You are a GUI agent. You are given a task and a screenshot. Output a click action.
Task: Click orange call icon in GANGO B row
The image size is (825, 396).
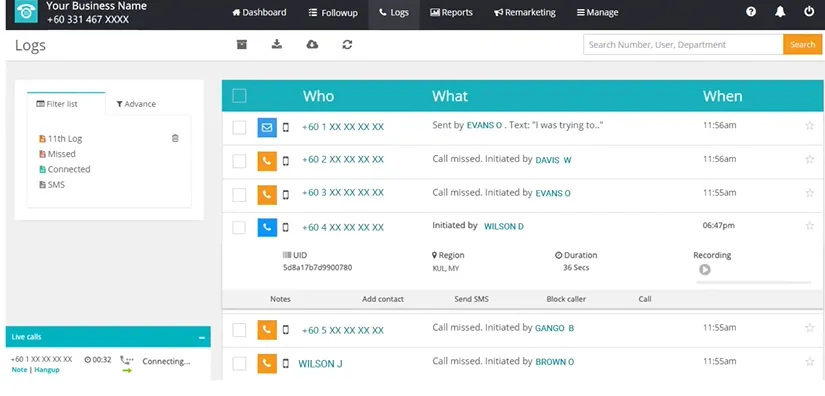click(x=267, y=330)
